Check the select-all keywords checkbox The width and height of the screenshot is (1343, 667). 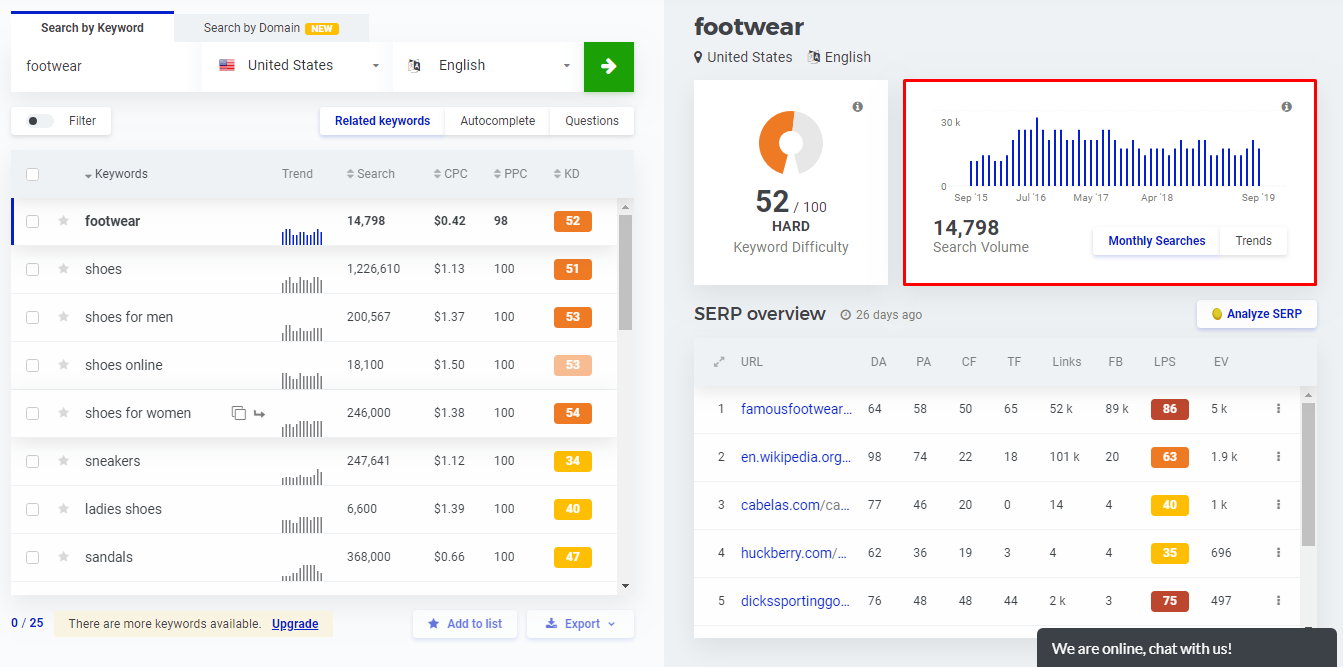coord(32,174)
